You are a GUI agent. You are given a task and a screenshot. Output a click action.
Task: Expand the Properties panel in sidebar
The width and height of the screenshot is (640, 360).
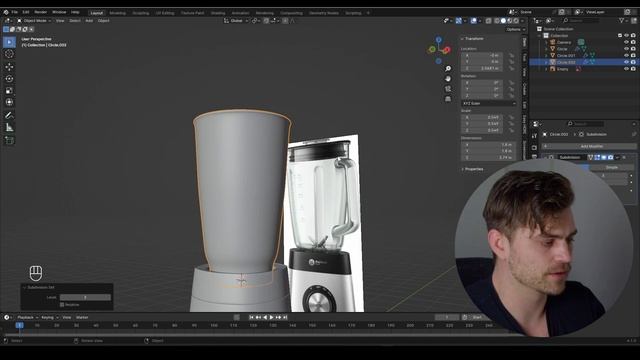[472, 169]
